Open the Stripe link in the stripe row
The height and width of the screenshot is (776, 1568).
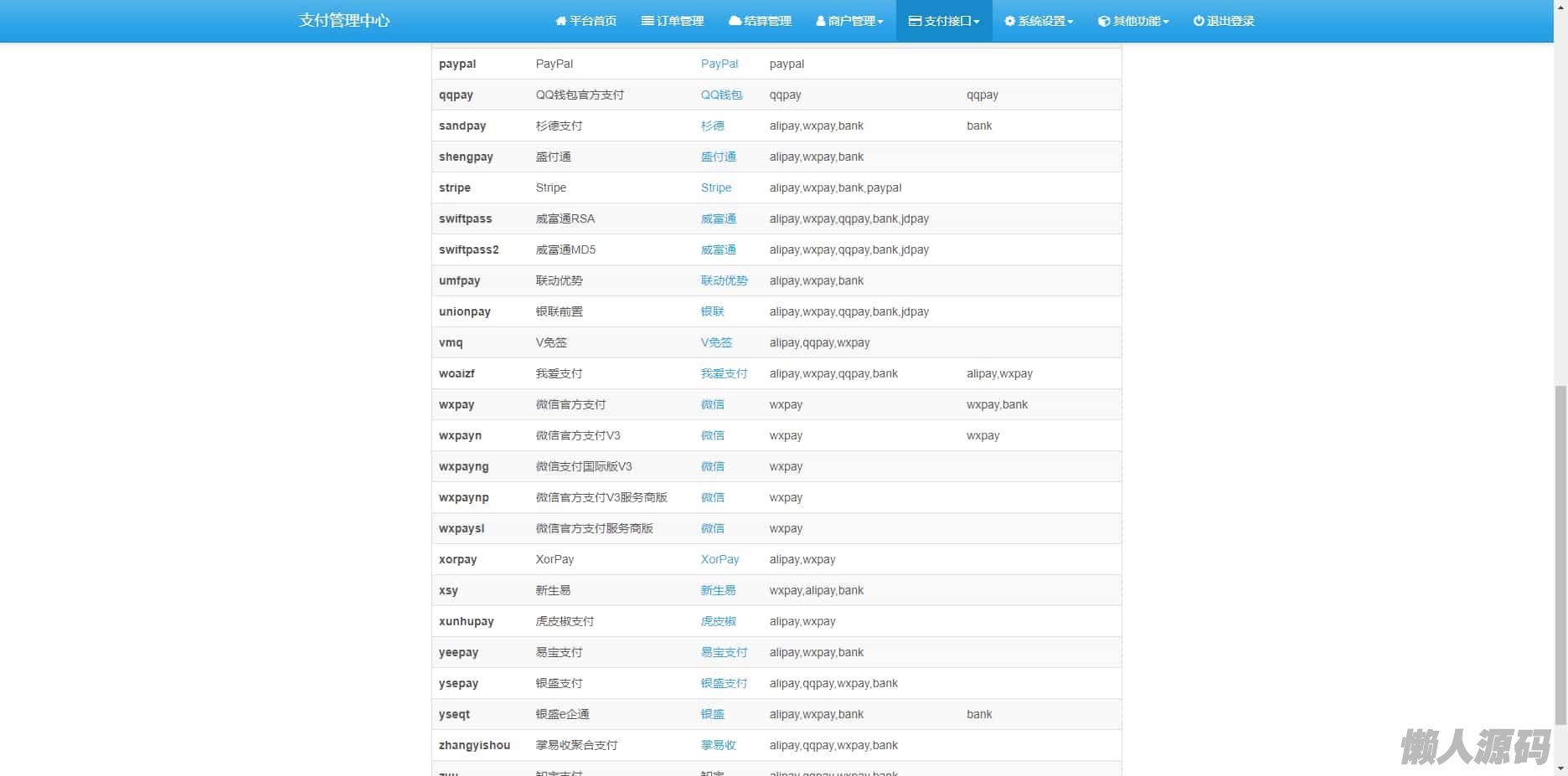pos(715,188)
